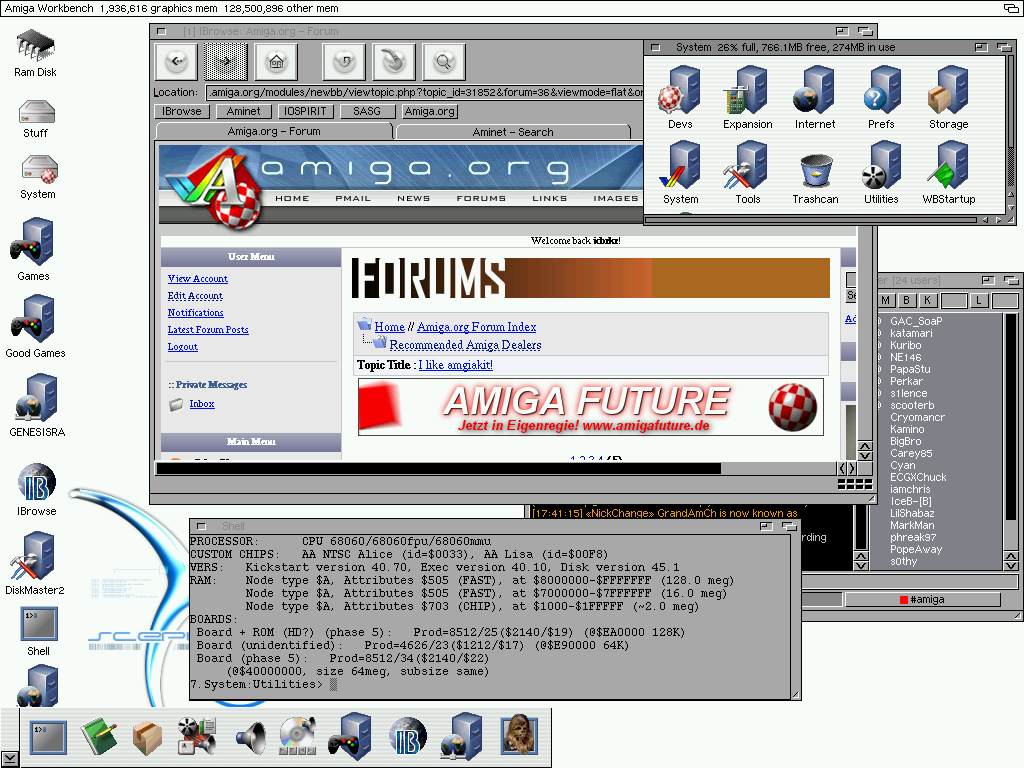1024x768 pixels.
Task: Open NEWS in amiga.org navigation bar
Action: [413, 198]
